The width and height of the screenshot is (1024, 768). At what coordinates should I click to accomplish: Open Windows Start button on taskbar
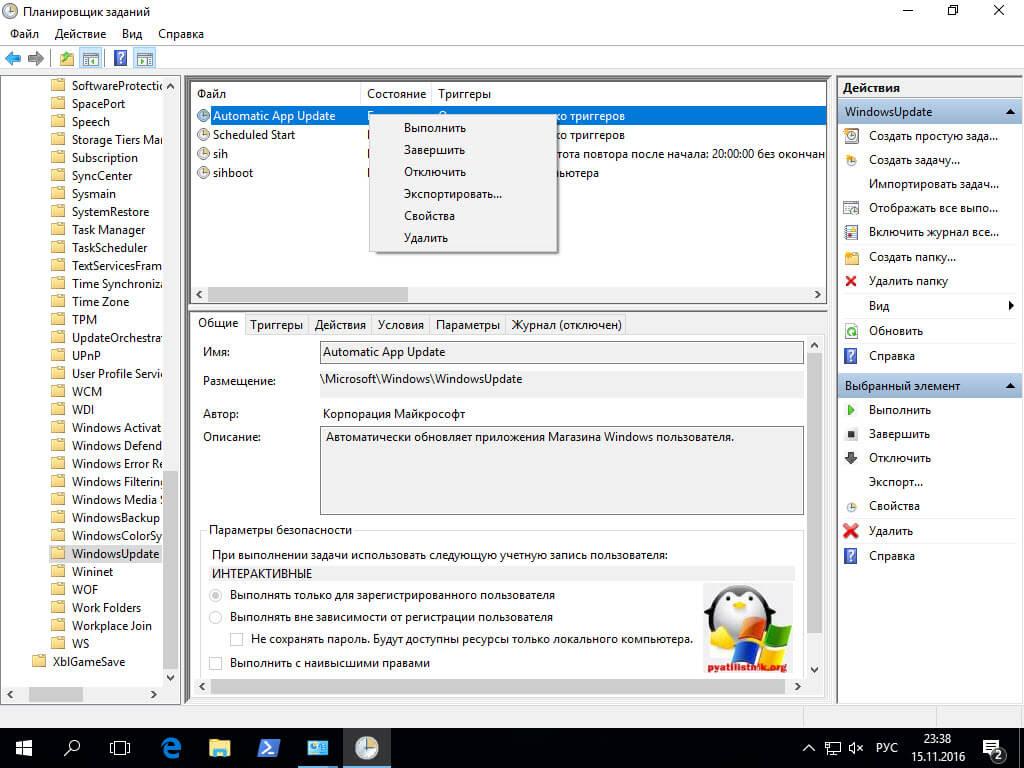coord(23,748)
